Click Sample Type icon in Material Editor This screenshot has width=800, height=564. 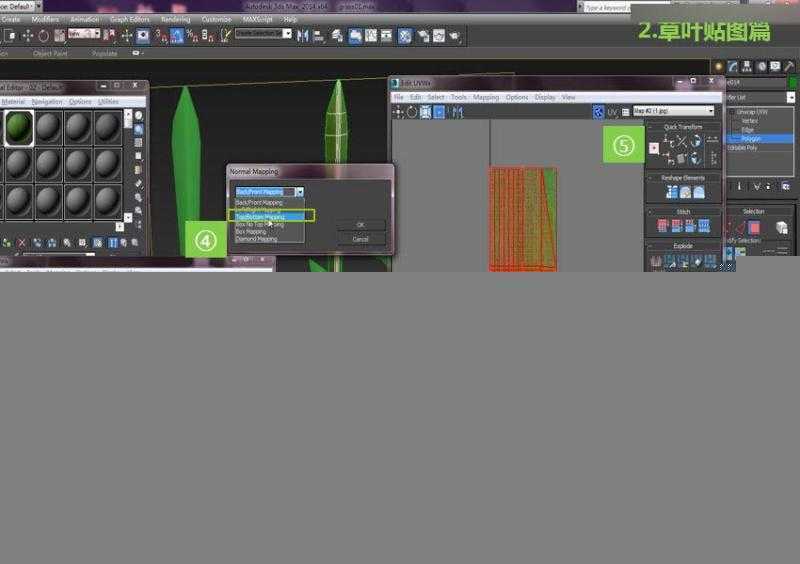(138, 116)
